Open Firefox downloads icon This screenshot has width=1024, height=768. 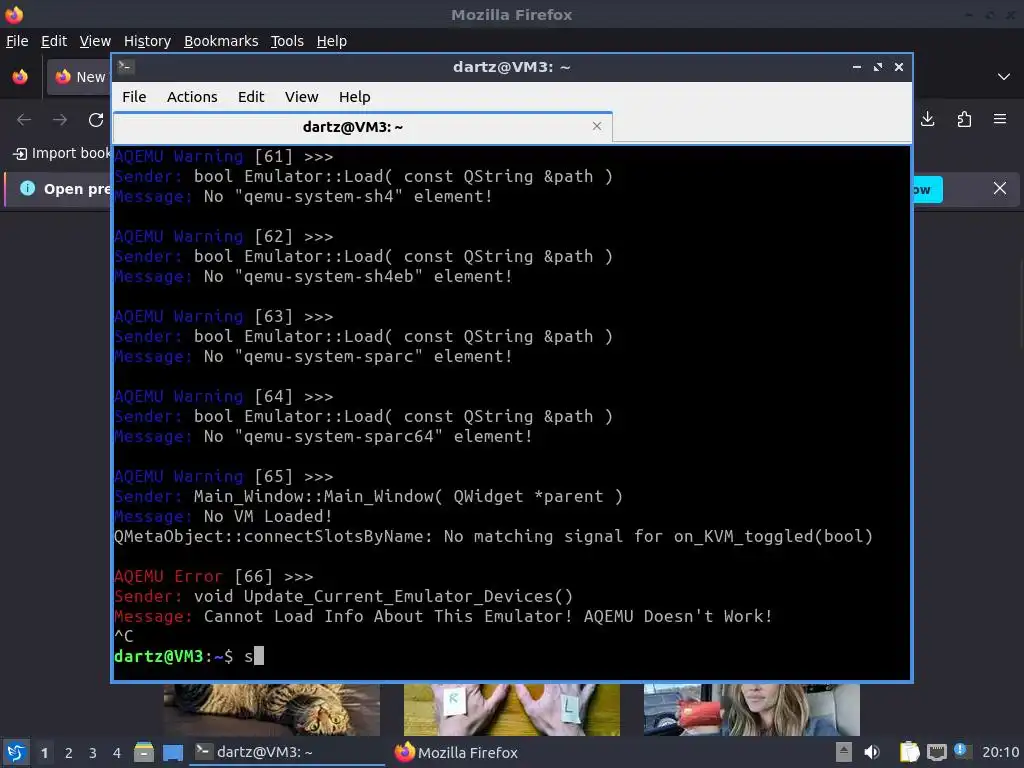[x=927, y=119]
